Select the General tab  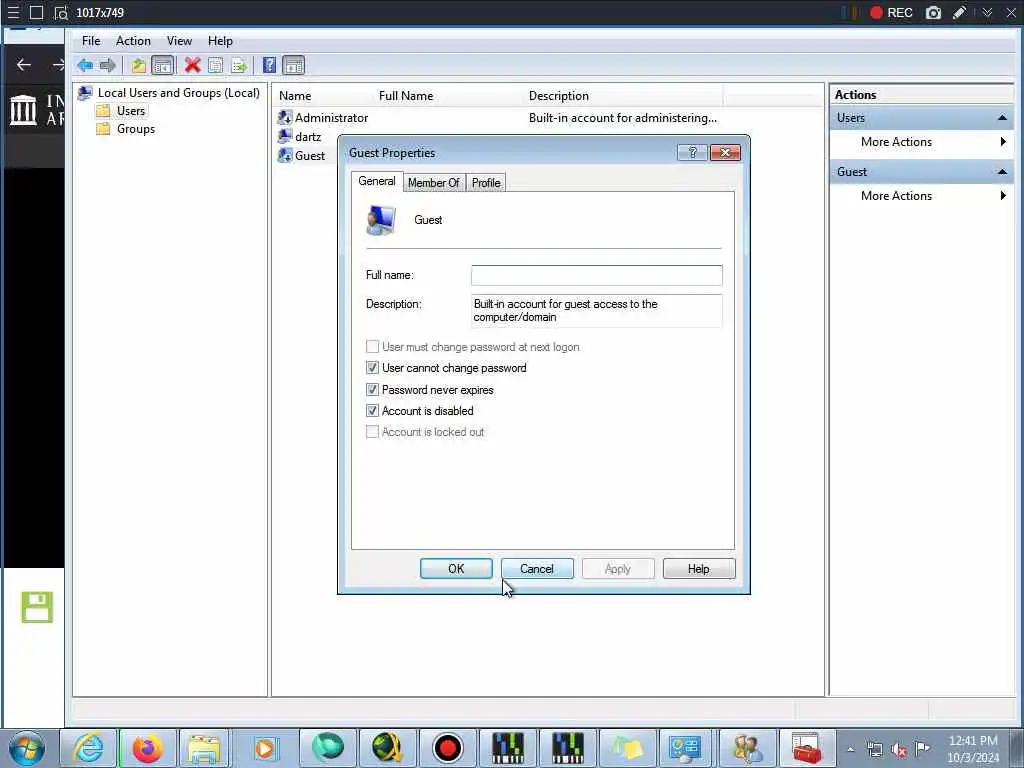377,182
